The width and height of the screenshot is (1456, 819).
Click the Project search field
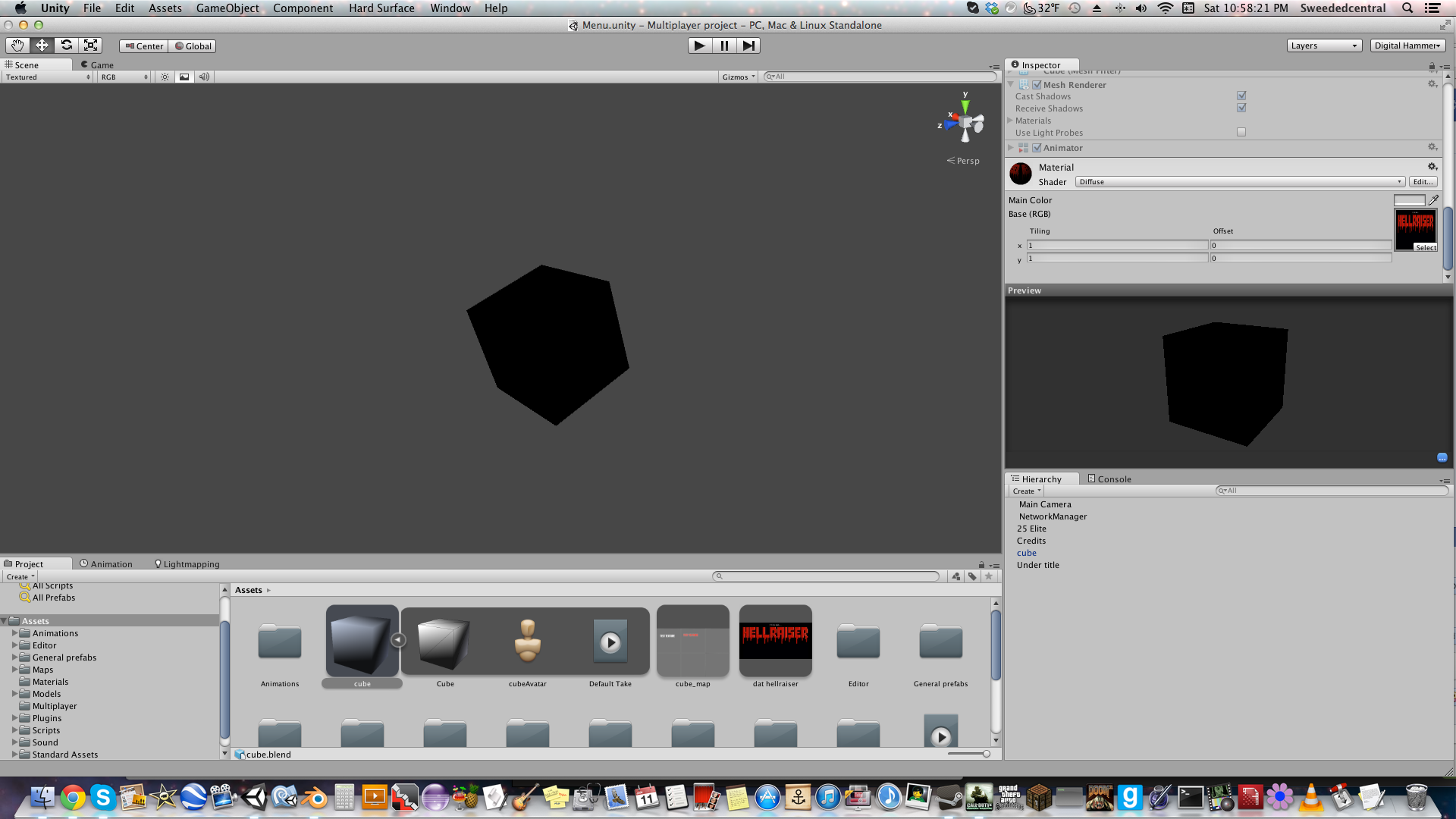pyautogui.click(x=826, y=576)
